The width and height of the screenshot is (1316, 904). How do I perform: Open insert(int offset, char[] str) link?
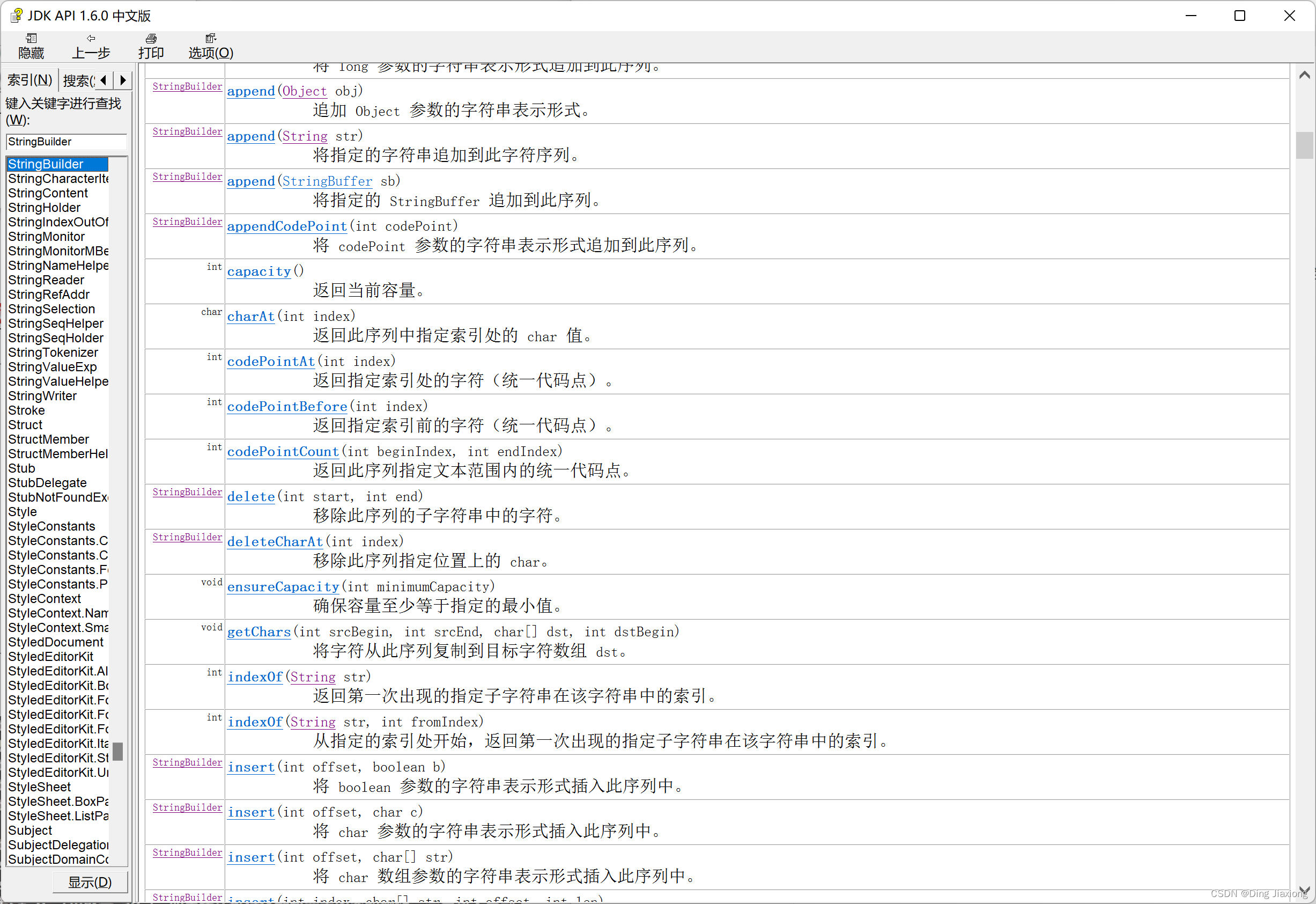pos(251,857)
